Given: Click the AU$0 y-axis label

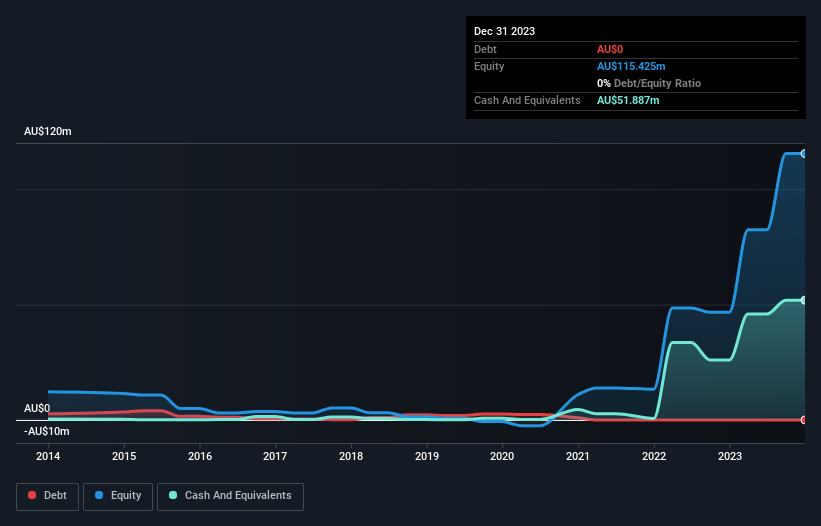Looking at the screenshot, I should pyautogui.click(x=37, y=408).
